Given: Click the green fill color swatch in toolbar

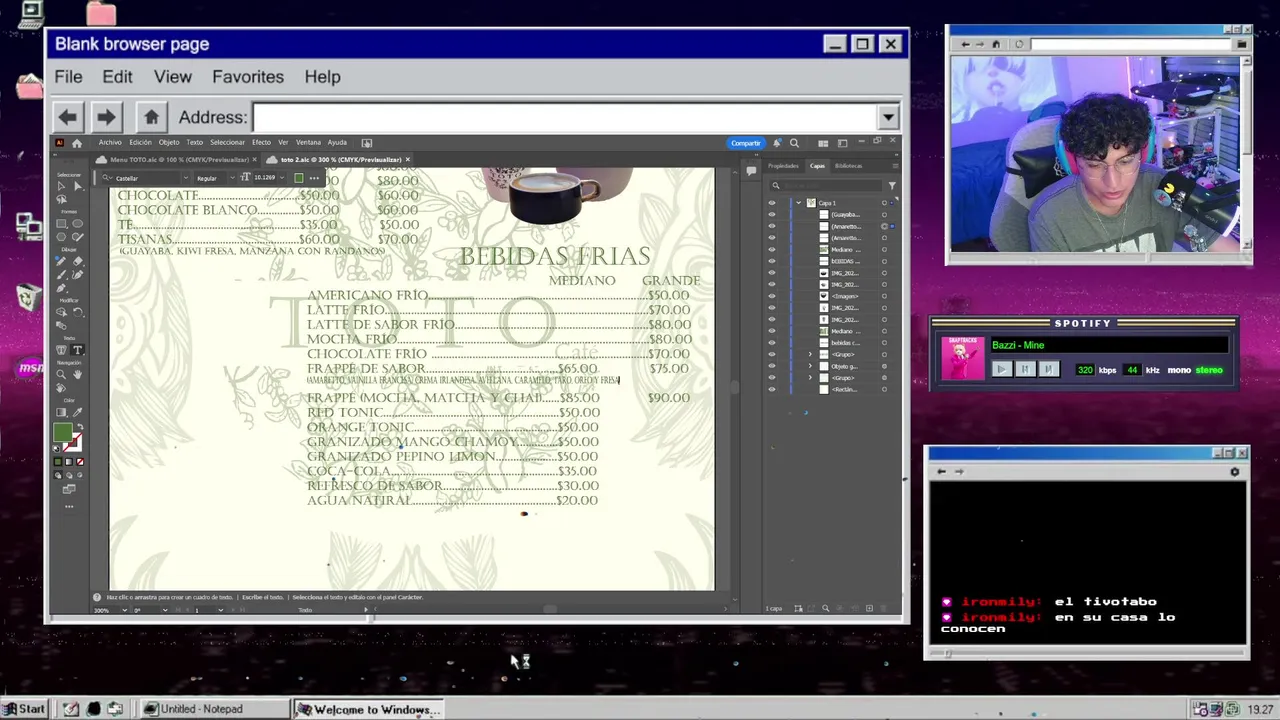Looking at the screenshot, I should pyautogui.click(x=63, y=432).
